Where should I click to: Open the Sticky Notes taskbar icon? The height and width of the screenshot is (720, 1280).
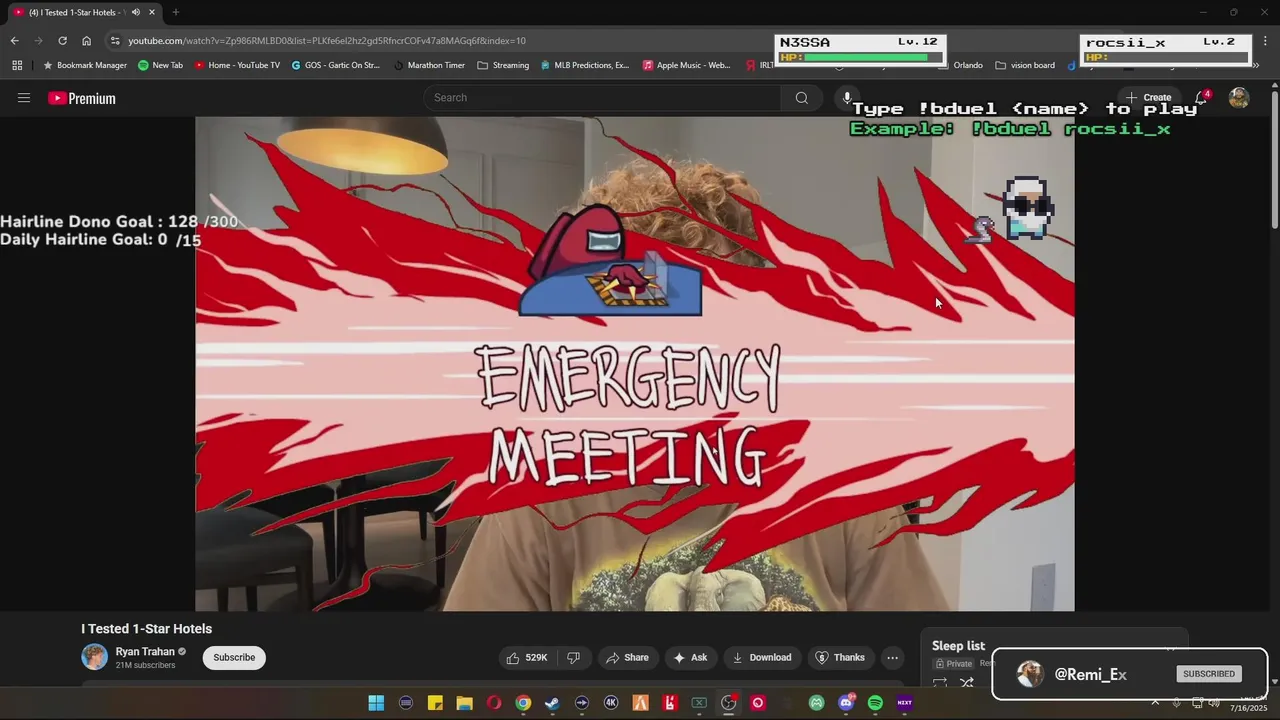coord(435,703)
